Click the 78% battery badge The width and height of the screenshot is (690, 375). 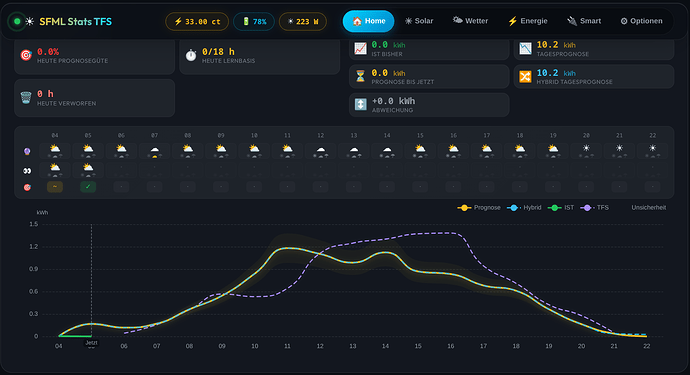(254, 22)
